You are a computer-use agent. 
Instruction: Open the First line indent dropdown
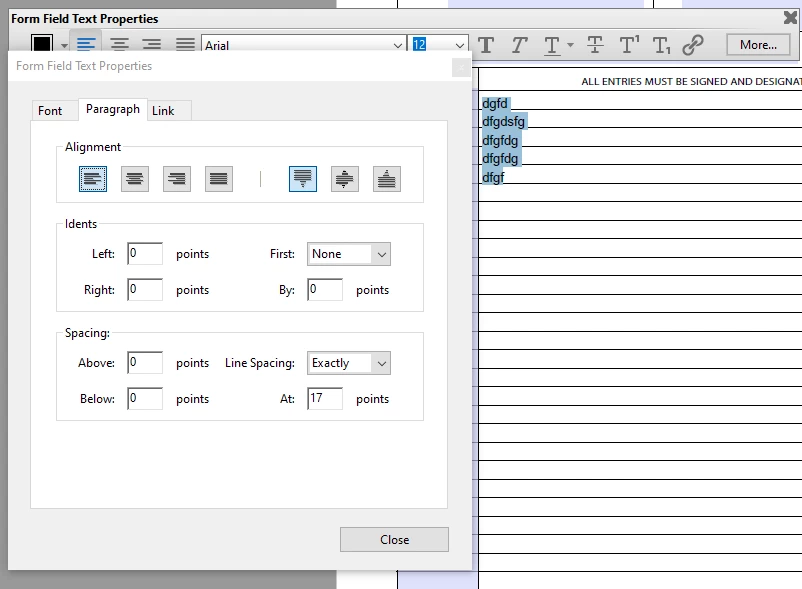tap(349, 254)
